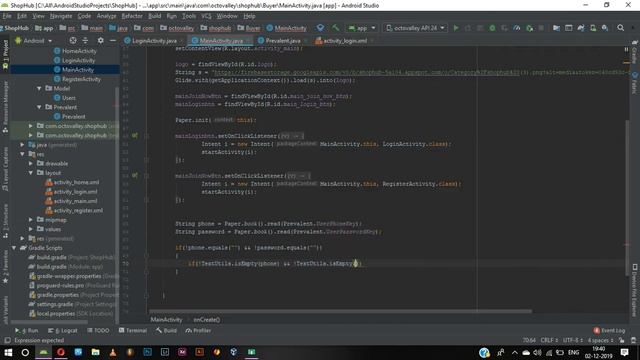
Task: Expand the values folder
Action: [x=31, y=229]
